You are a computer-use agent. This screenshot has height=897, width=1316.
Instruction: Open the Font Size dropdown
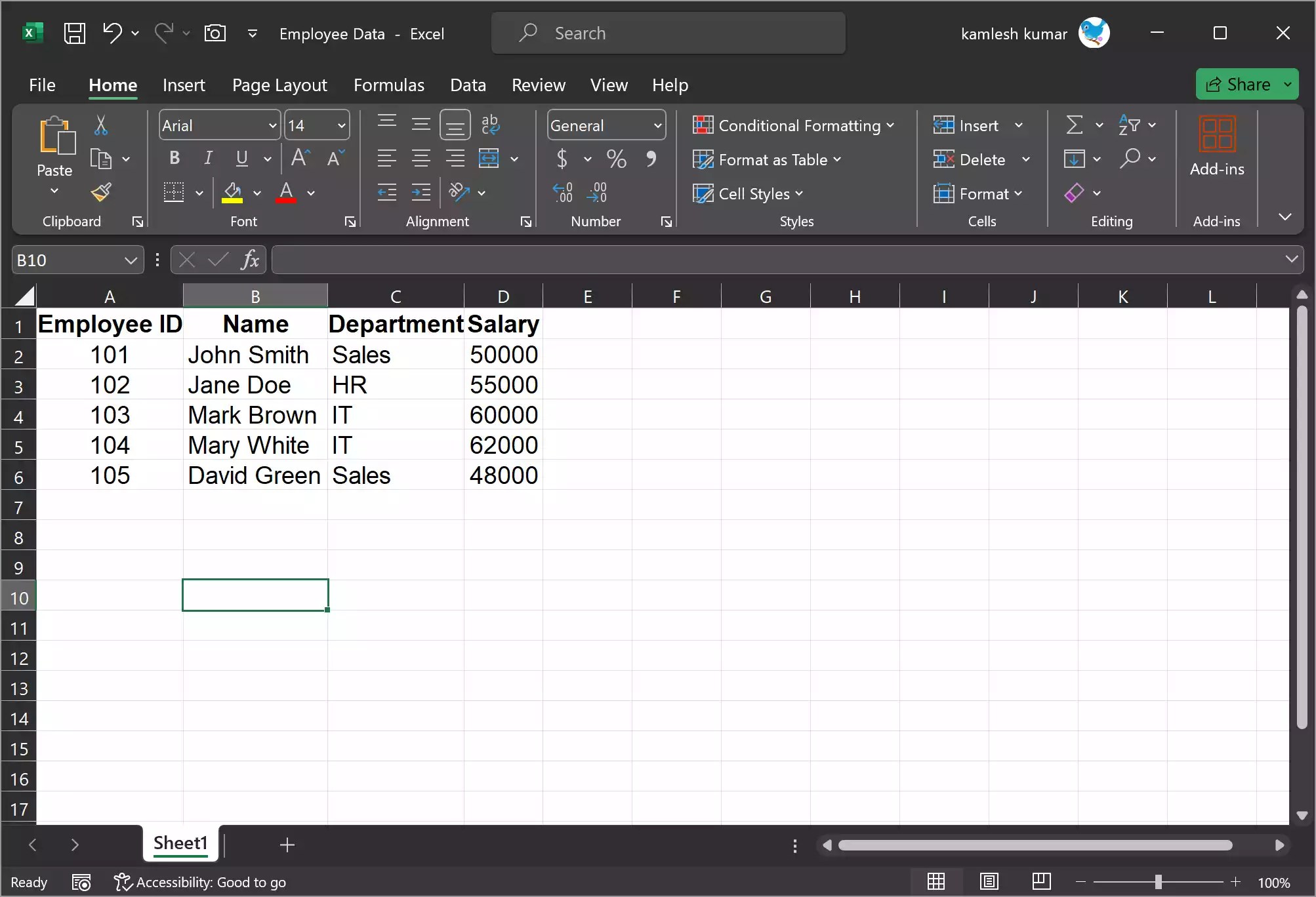pos(340,125)
